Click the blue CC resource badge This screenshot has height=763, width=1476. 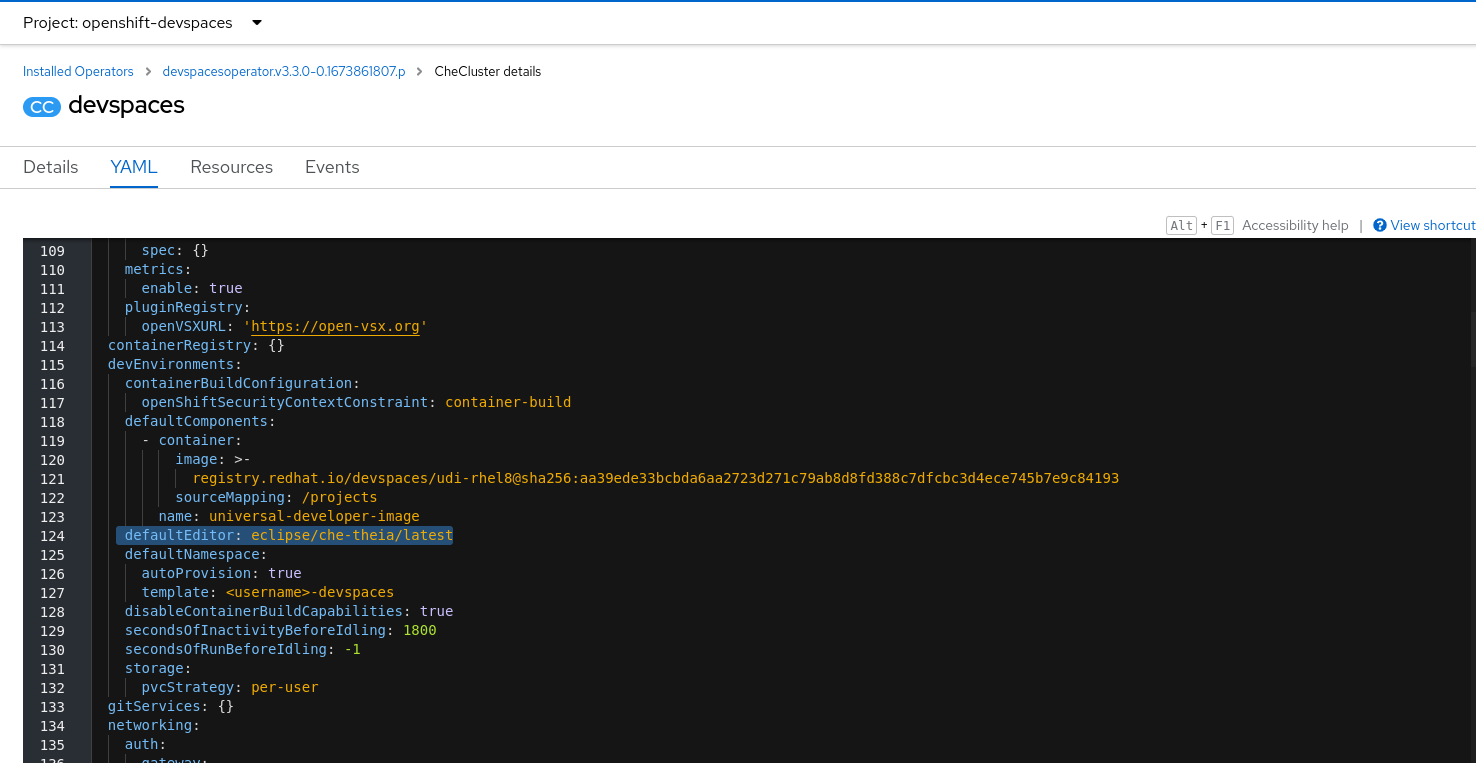click(x=42, y=107)
